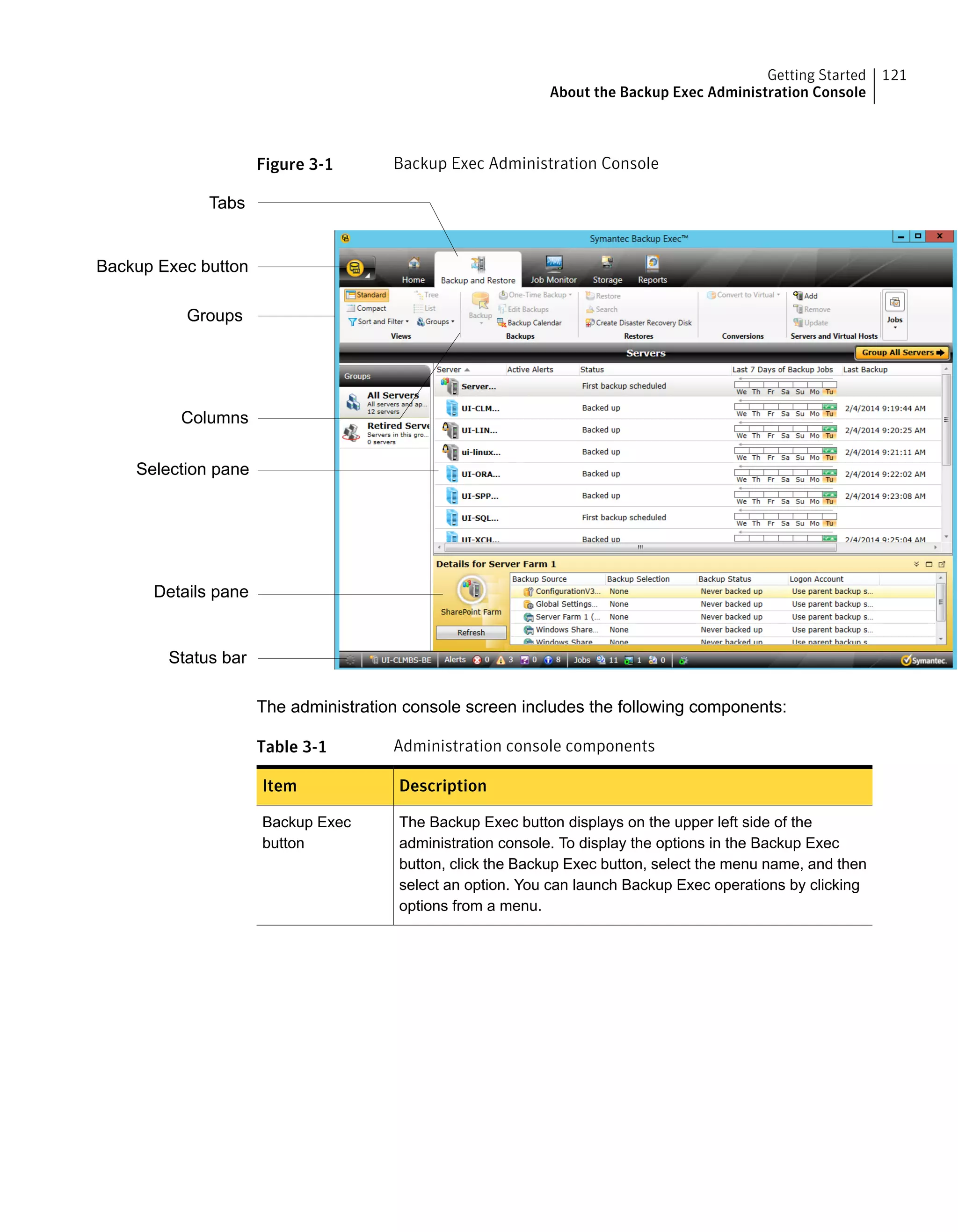The height and width of the screenshot is (1232, 958).
Task: Click the scheduled jobs icon showing 11
Action: pos(601,661)
